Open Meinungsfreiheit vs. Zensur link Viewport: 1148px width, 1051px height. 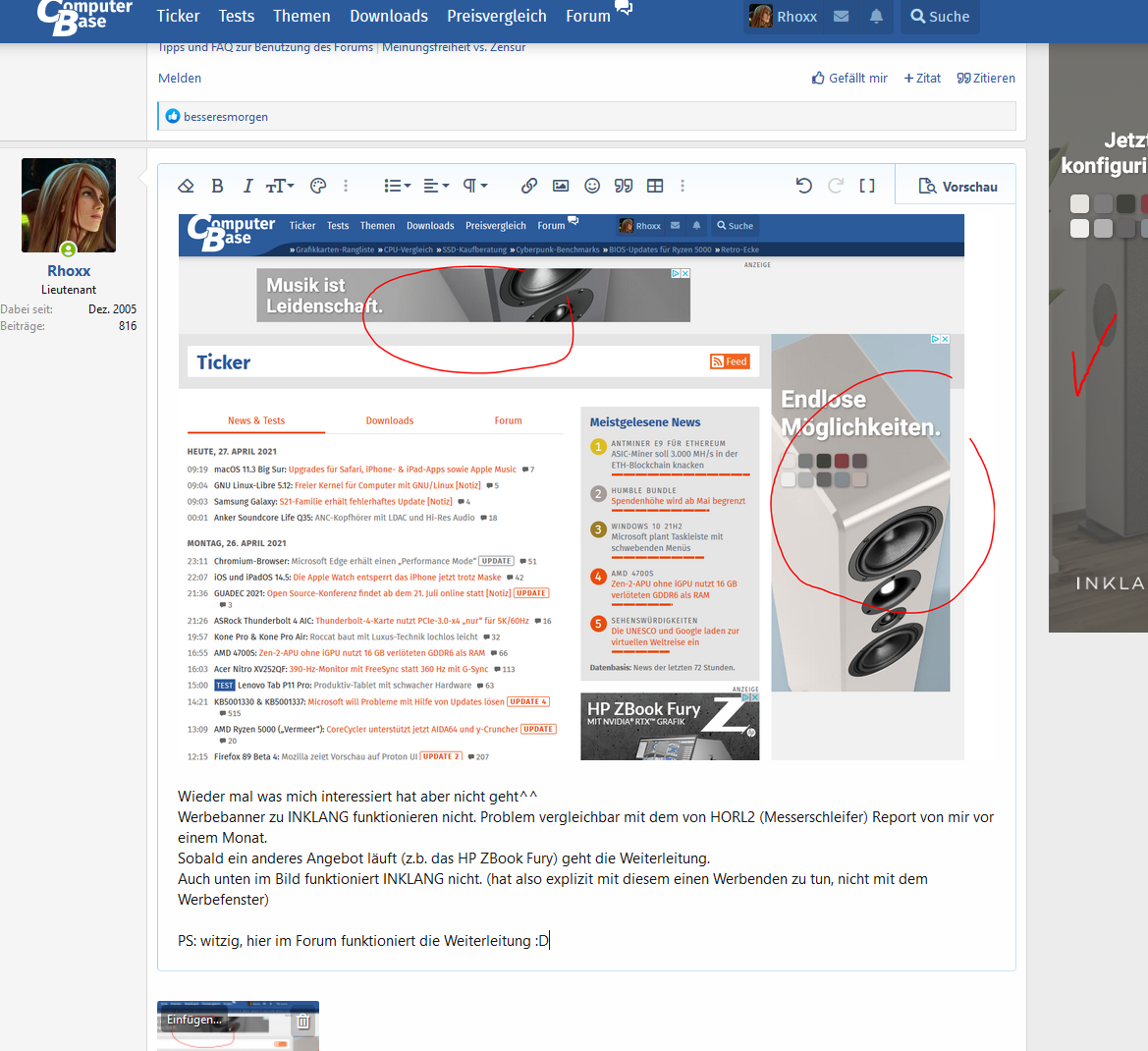454,47
